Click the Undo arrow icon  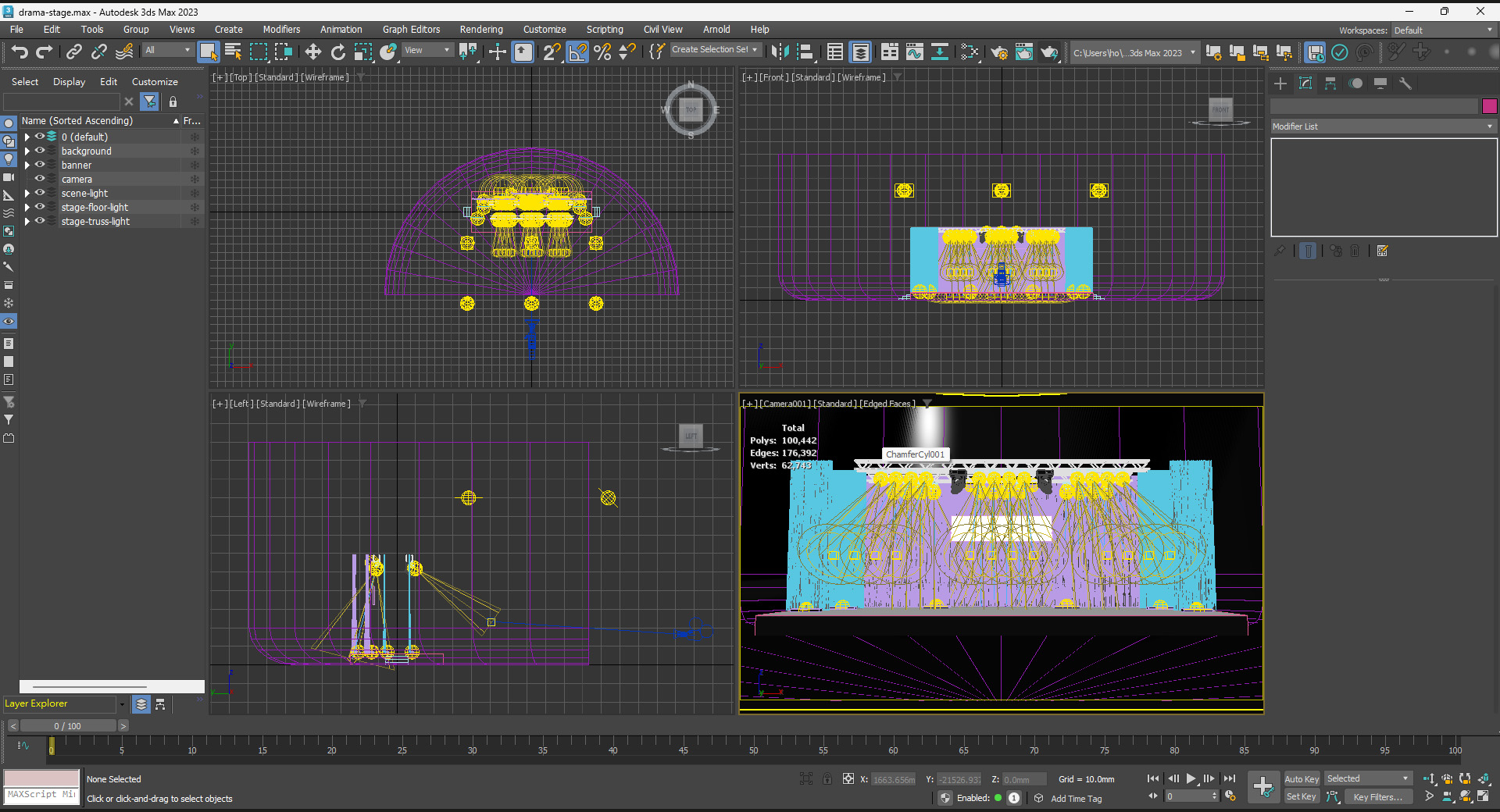click(x=20, y=52)
